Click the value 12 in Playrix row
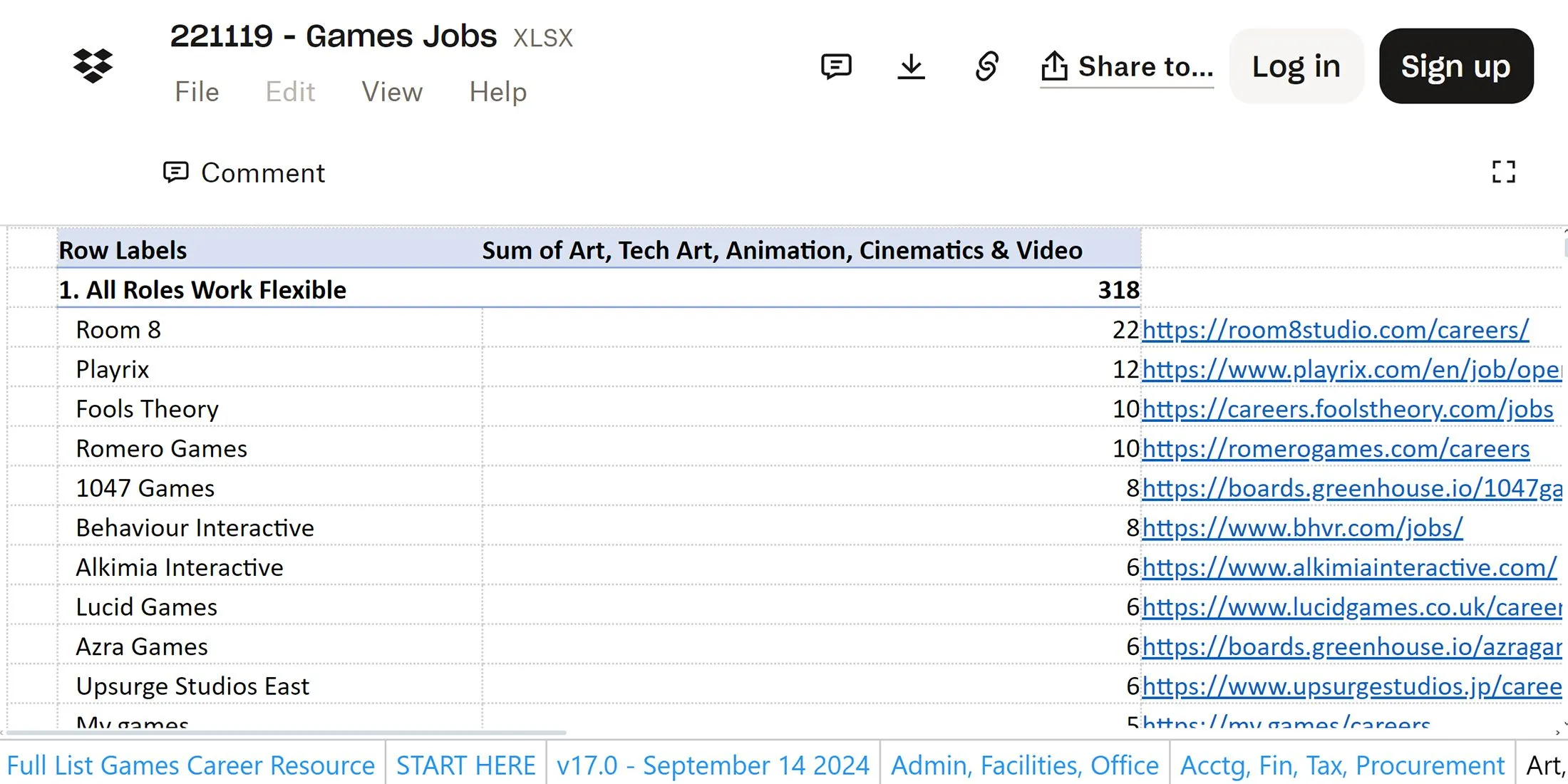Viewport: 1568px width, 784px height. click(x=1125, y=369)
